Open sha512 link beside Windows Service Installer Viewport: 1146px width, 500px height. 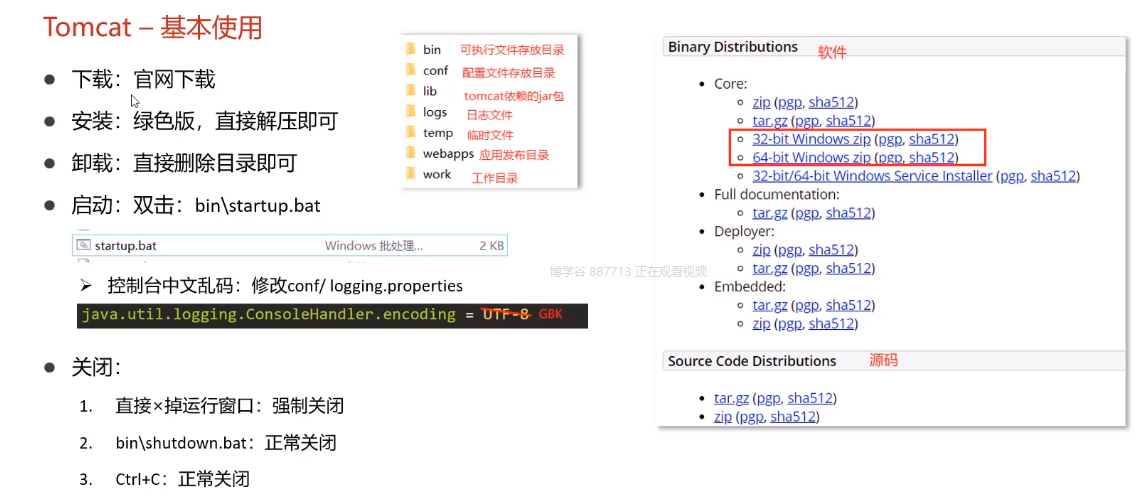point(1053,175)
